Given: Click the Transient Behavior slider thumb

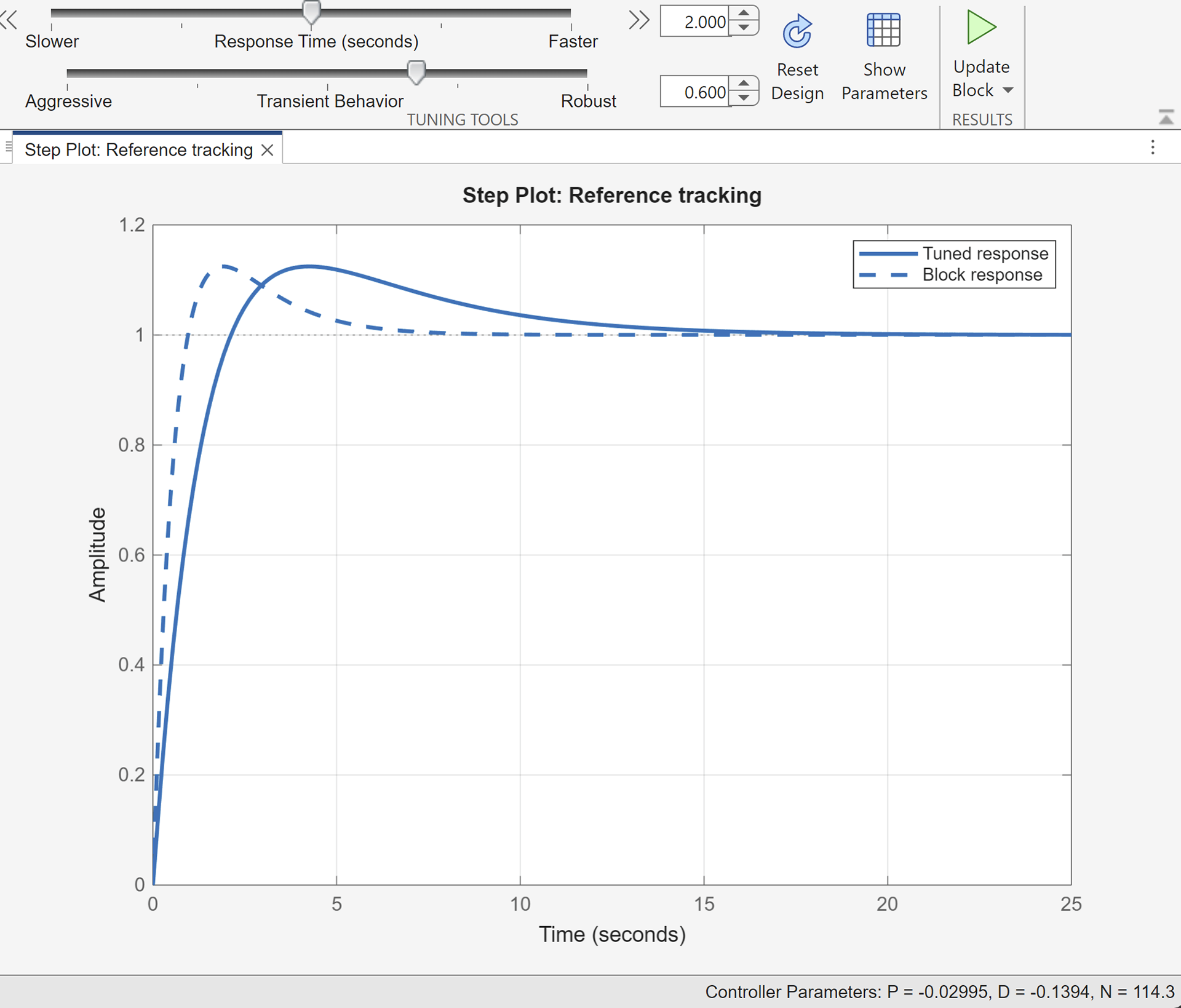Looking at the screenshot, I should point(416,72).
